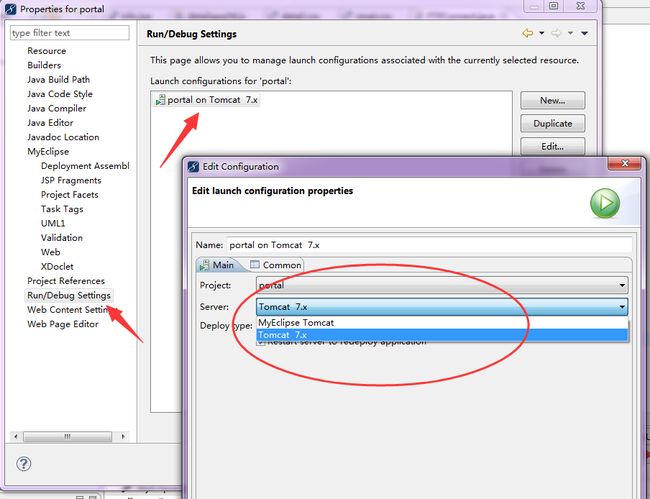The width and height of the screenshot is (650, 499).
Task: Select Builders in the properties tree
Action: [44, 65]
